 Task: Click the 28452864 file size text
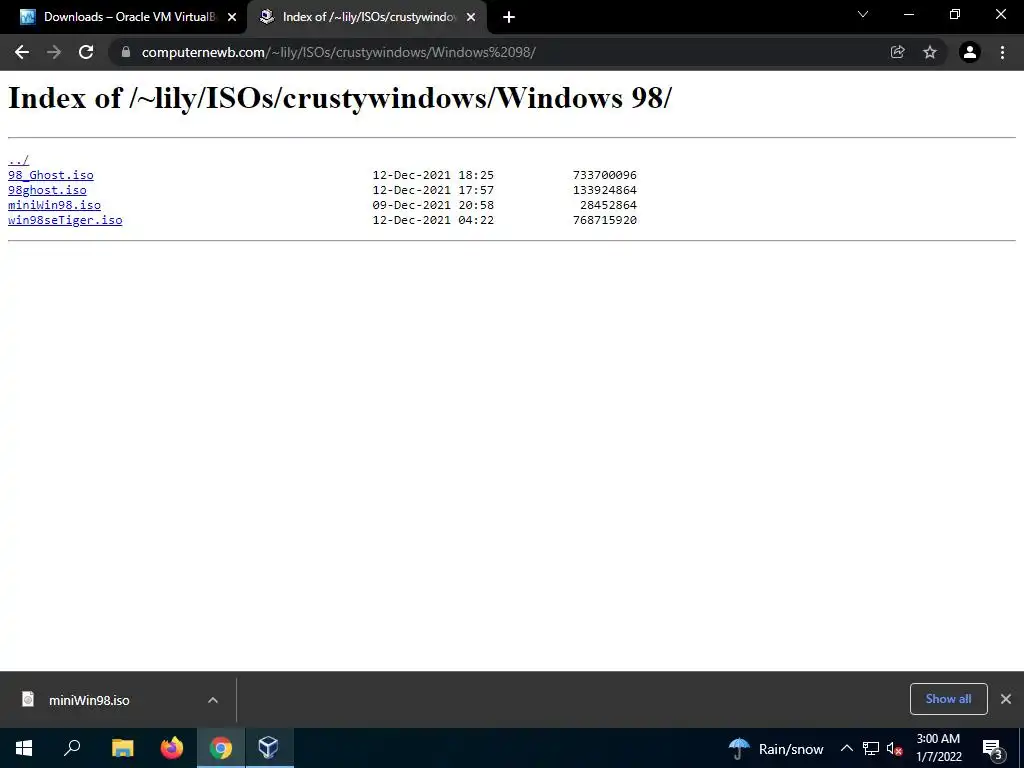coord(608,205)
